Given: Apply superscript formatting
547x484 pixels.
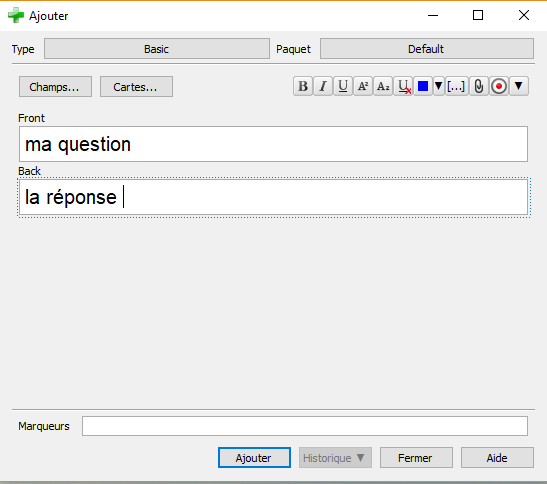Looking at the screenshot, I should coord(363,86).
